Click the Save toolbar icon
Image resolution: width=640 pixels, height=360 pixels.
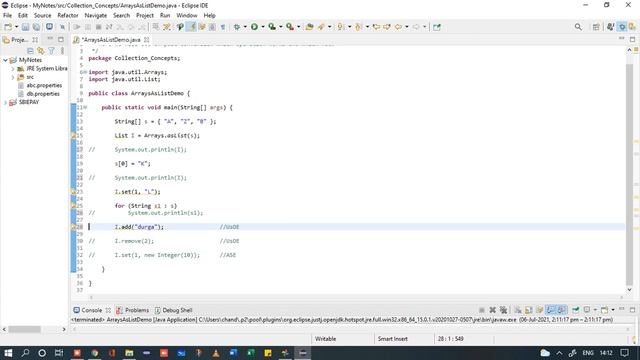25,27
